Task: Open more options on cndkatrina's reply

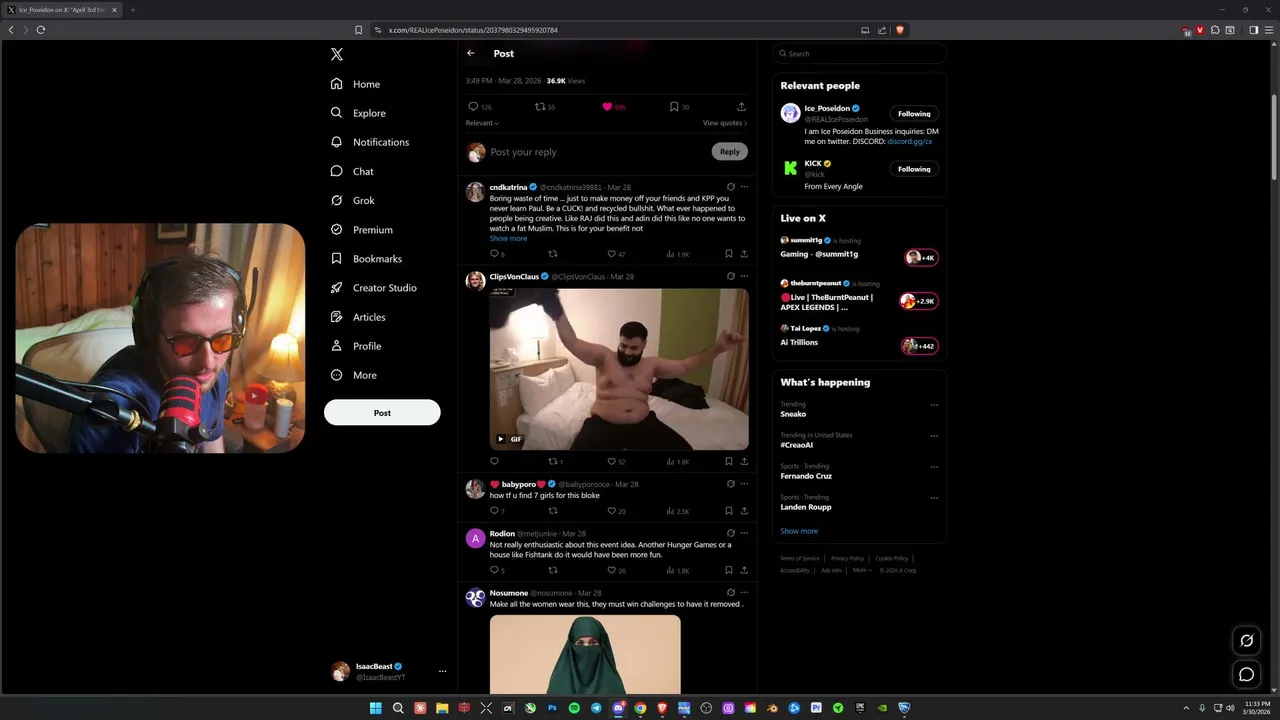Action: coord(744,187)
